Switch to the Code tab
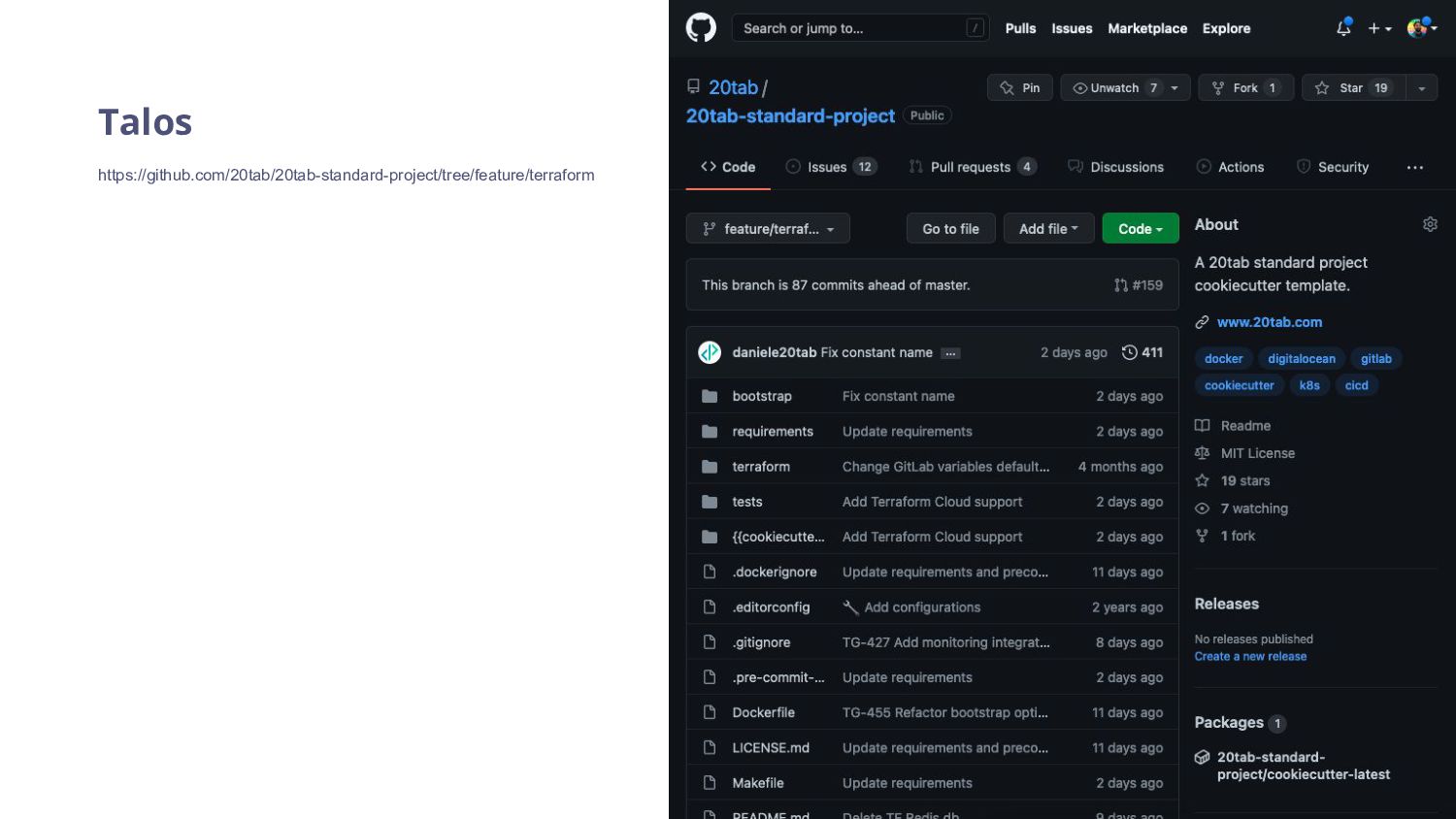 (x=728, y=167)
